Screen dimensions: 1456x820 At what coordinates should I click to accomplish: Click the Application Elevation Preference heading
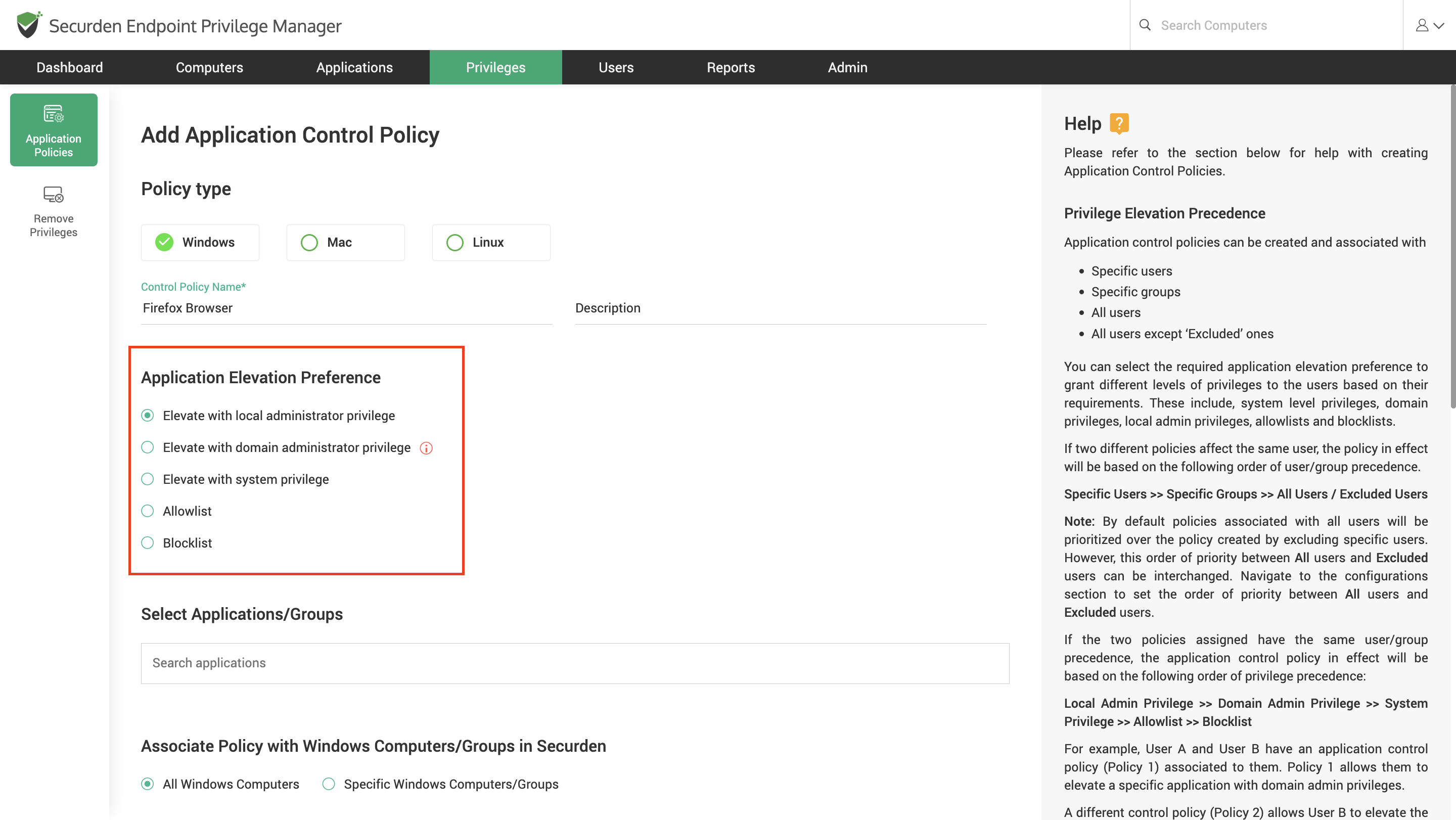(260, 378)
